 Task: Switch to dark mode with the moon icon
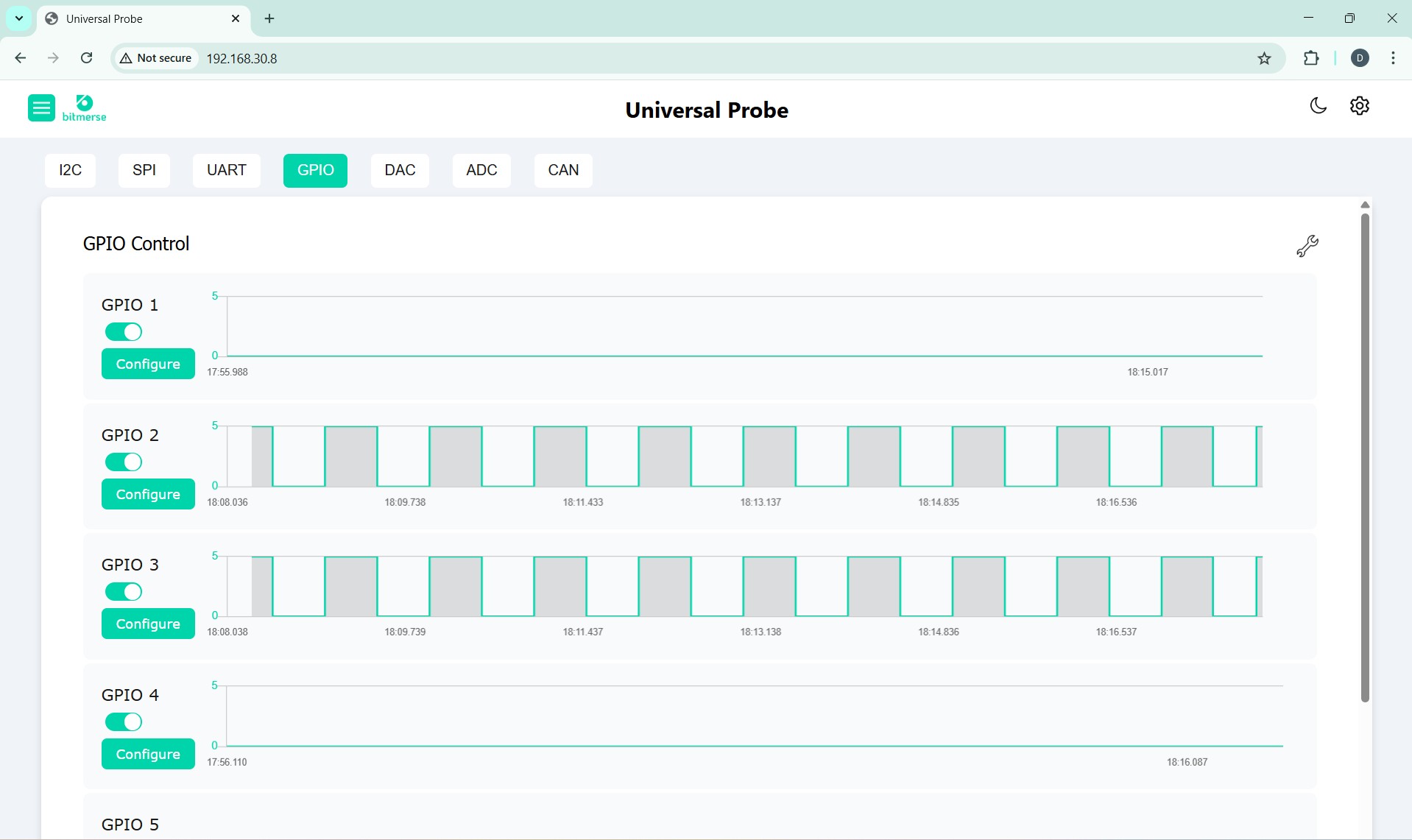coord(1318,106)
